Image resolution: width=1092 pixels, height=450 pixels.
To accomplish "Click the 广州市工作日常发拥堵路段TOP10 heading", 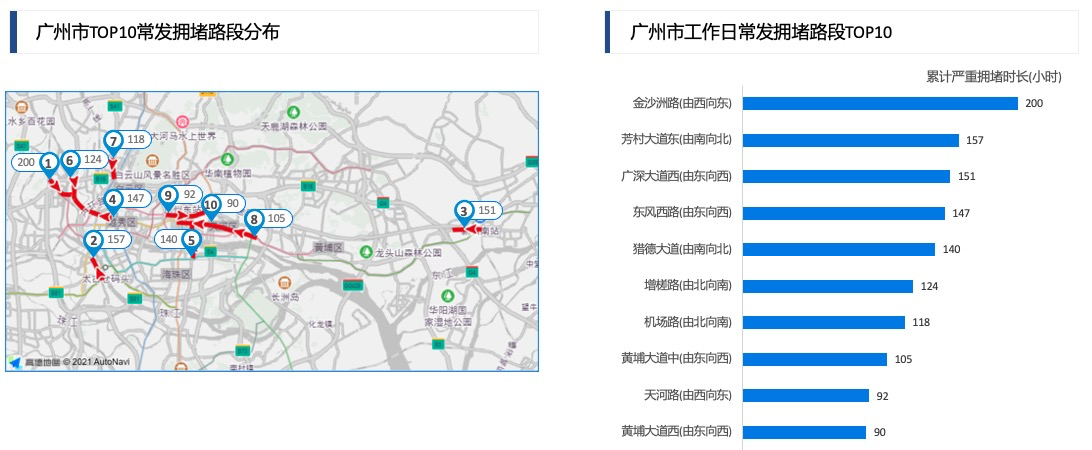I will (x=761, y=32).
